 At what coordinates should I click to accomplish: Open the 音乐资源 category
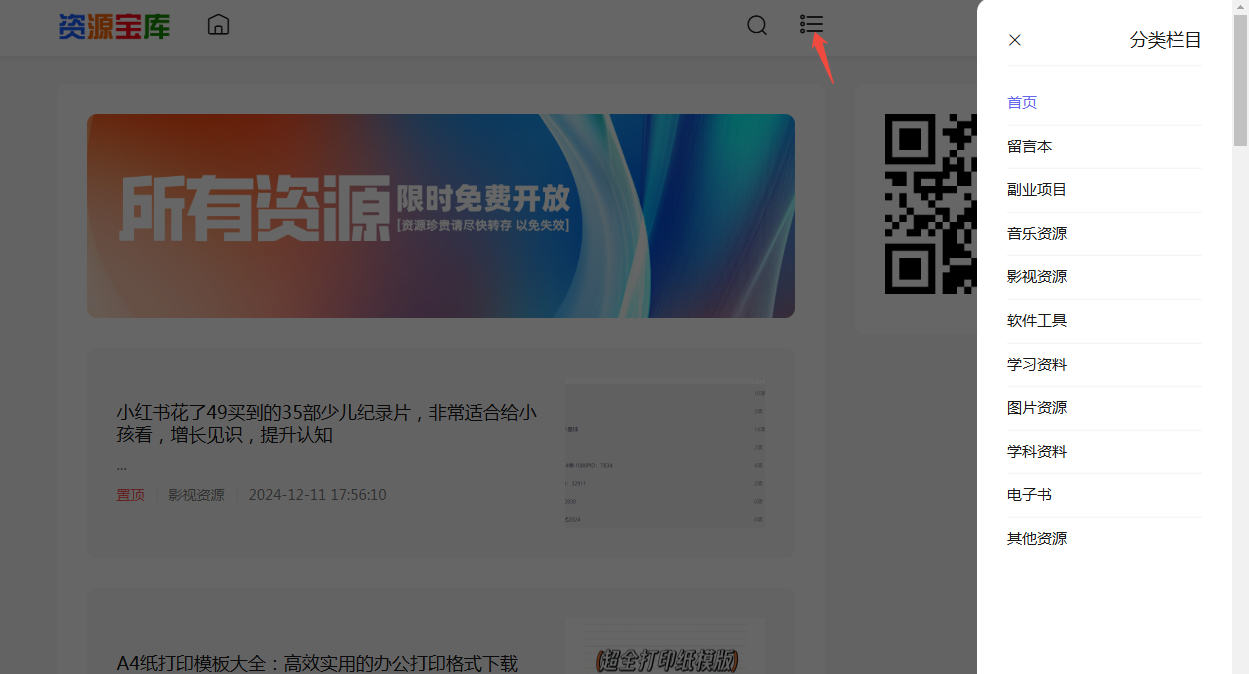pos(1037,233)
